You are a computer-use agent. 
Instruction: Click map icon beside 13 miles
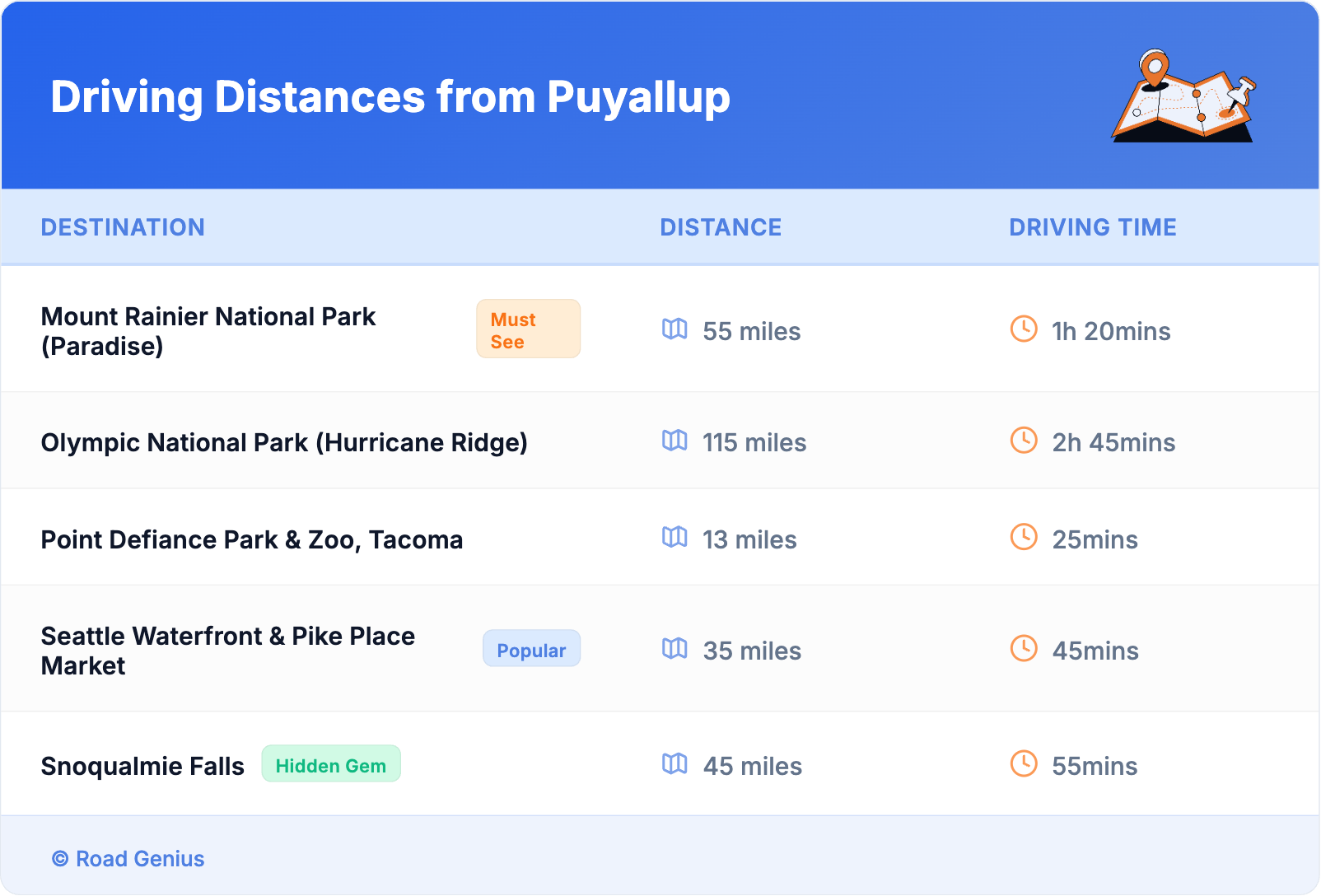[x=675, y=538]
